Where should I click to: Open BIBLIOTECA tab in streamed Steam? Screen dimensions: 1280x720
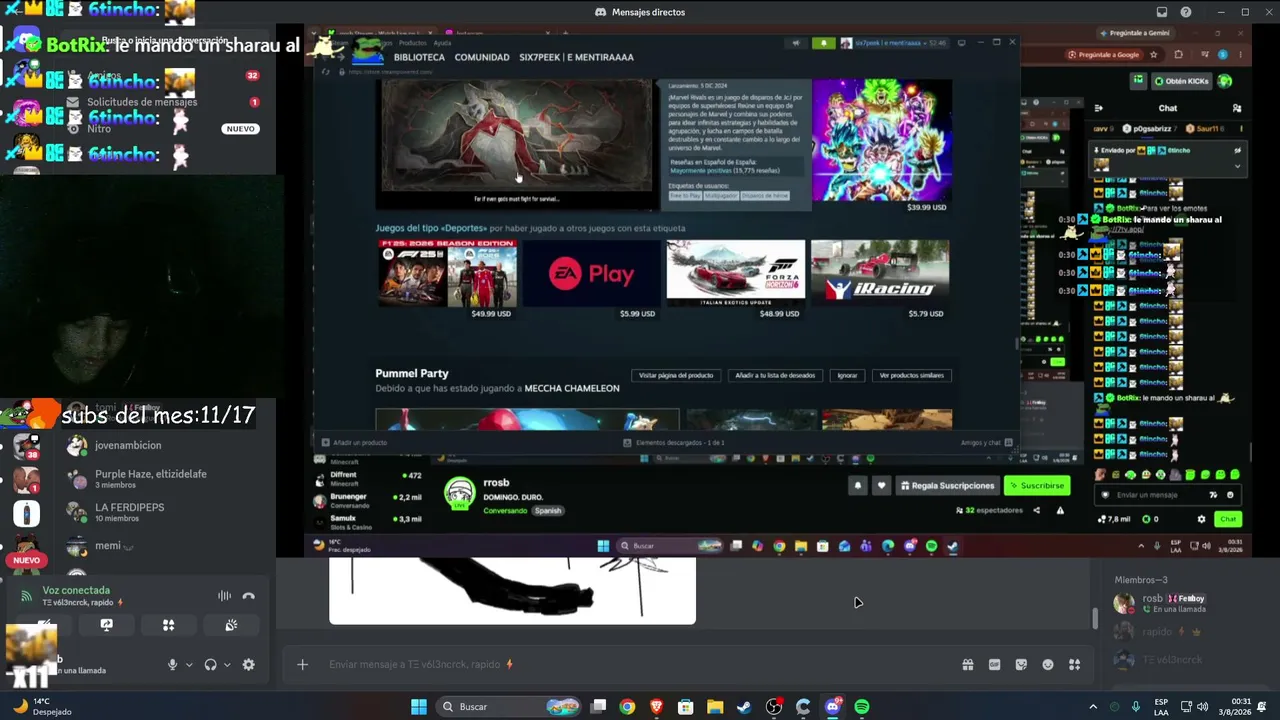(419, 57)
